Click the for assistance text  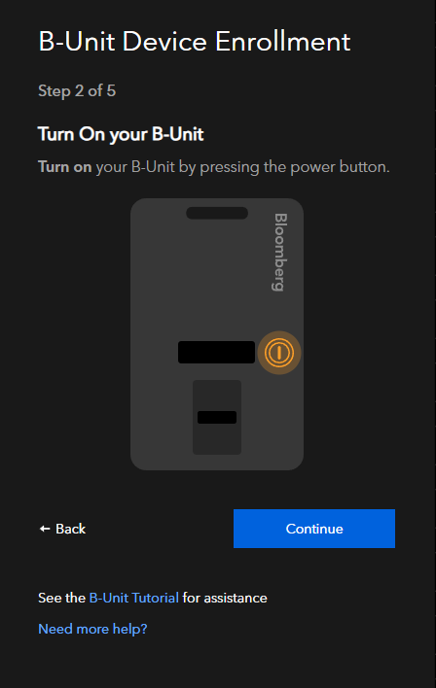tap(225, 598)
